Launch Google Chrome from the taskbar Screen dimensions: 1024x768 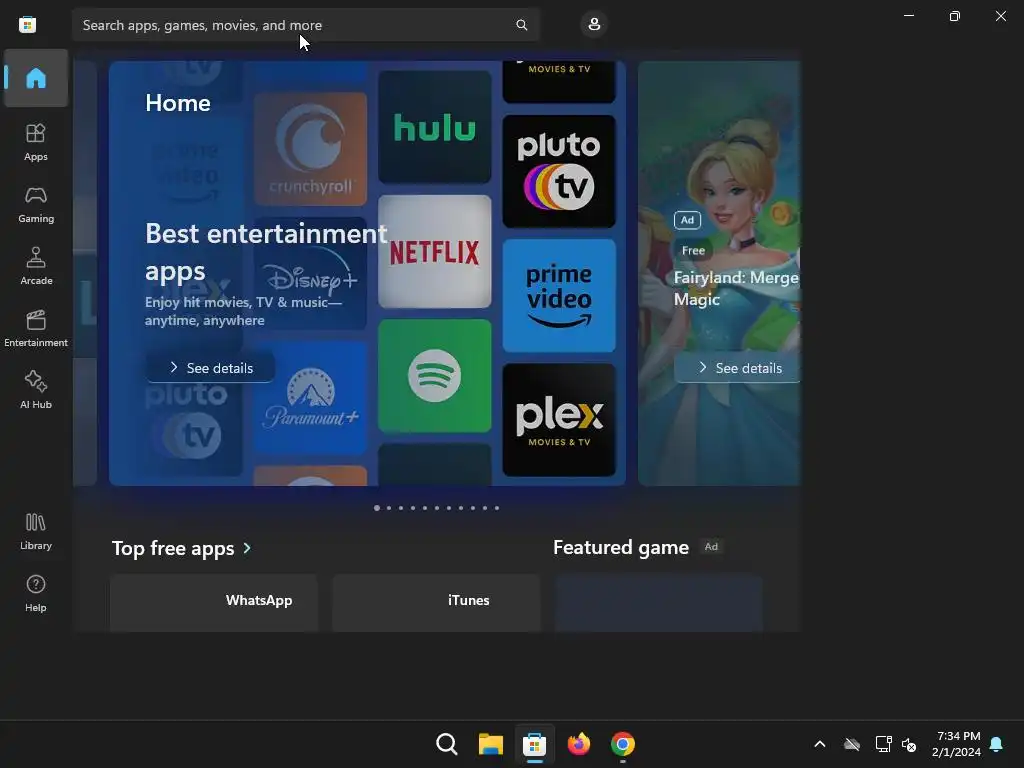click(622, 744)
